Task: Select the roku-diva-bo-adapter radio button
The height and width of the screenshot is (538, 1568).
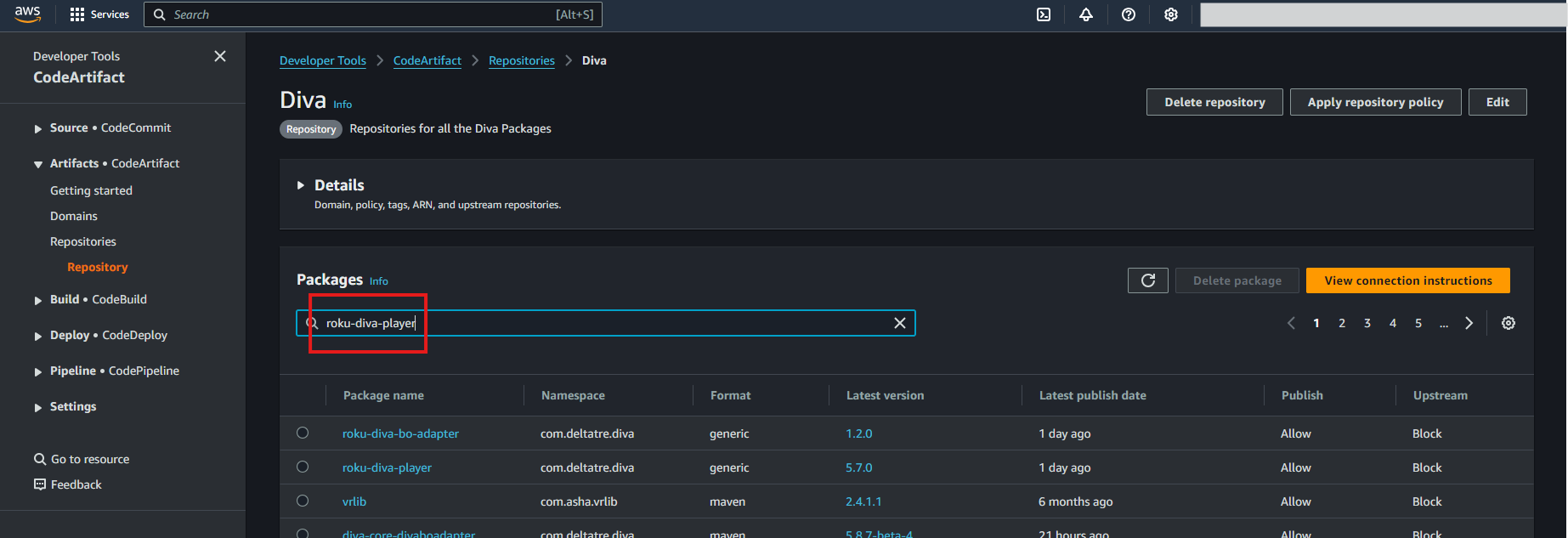Action: [303, 433]
